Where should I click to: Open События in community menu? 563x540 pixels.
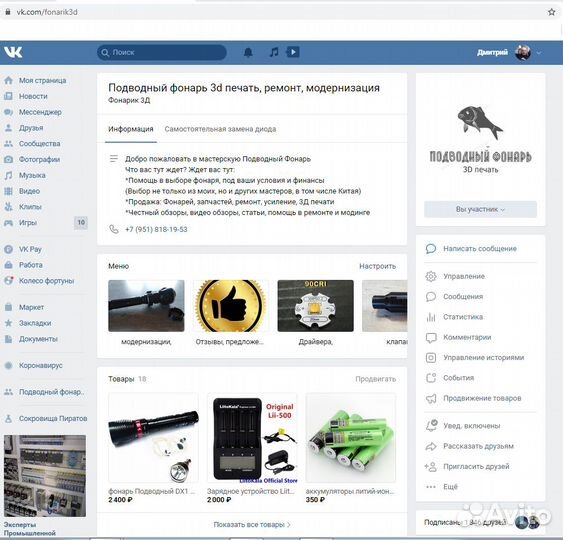(450, 378)
